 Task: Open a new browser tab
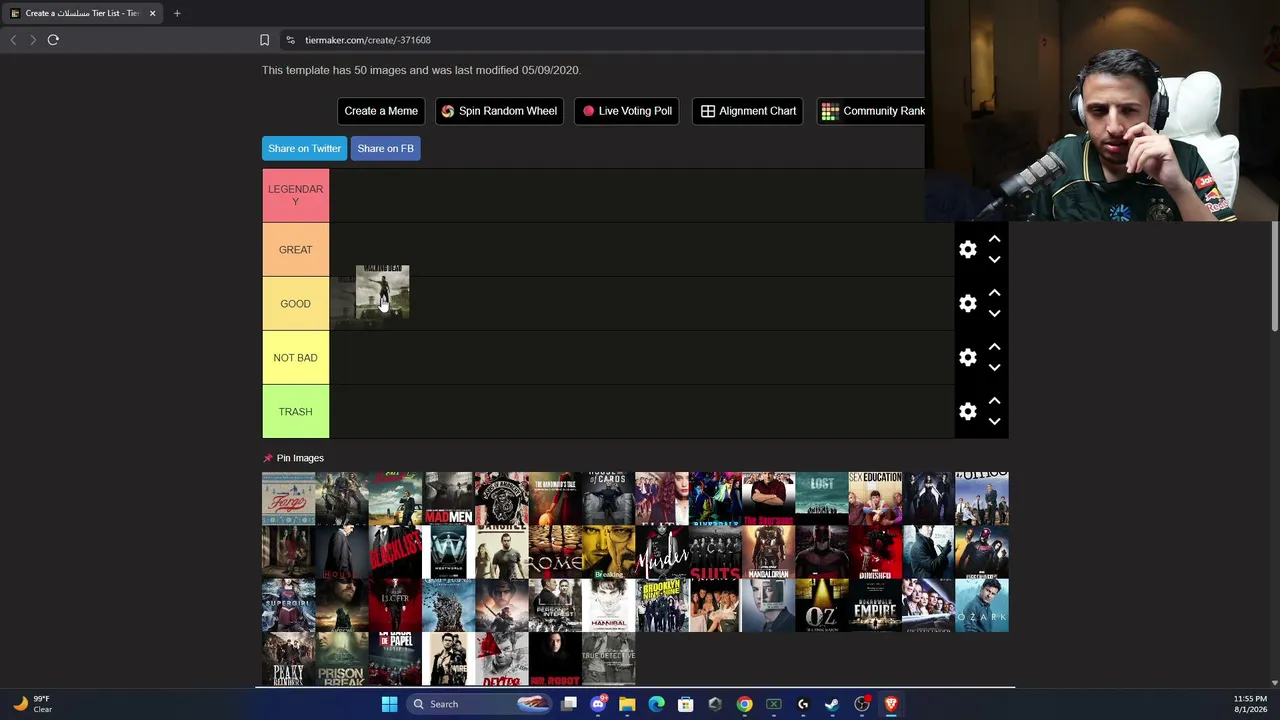click(177, 13)
